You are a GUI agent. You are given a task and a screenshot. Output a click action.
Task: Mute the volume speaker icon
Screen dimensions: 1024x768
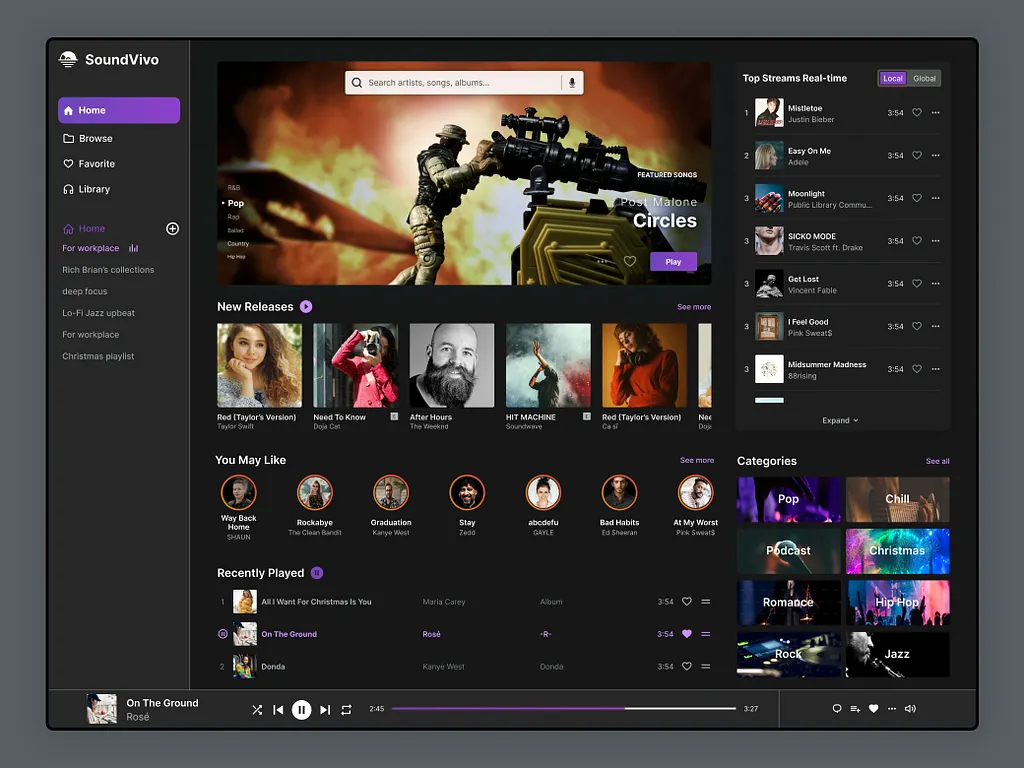(x=910, y=709)
